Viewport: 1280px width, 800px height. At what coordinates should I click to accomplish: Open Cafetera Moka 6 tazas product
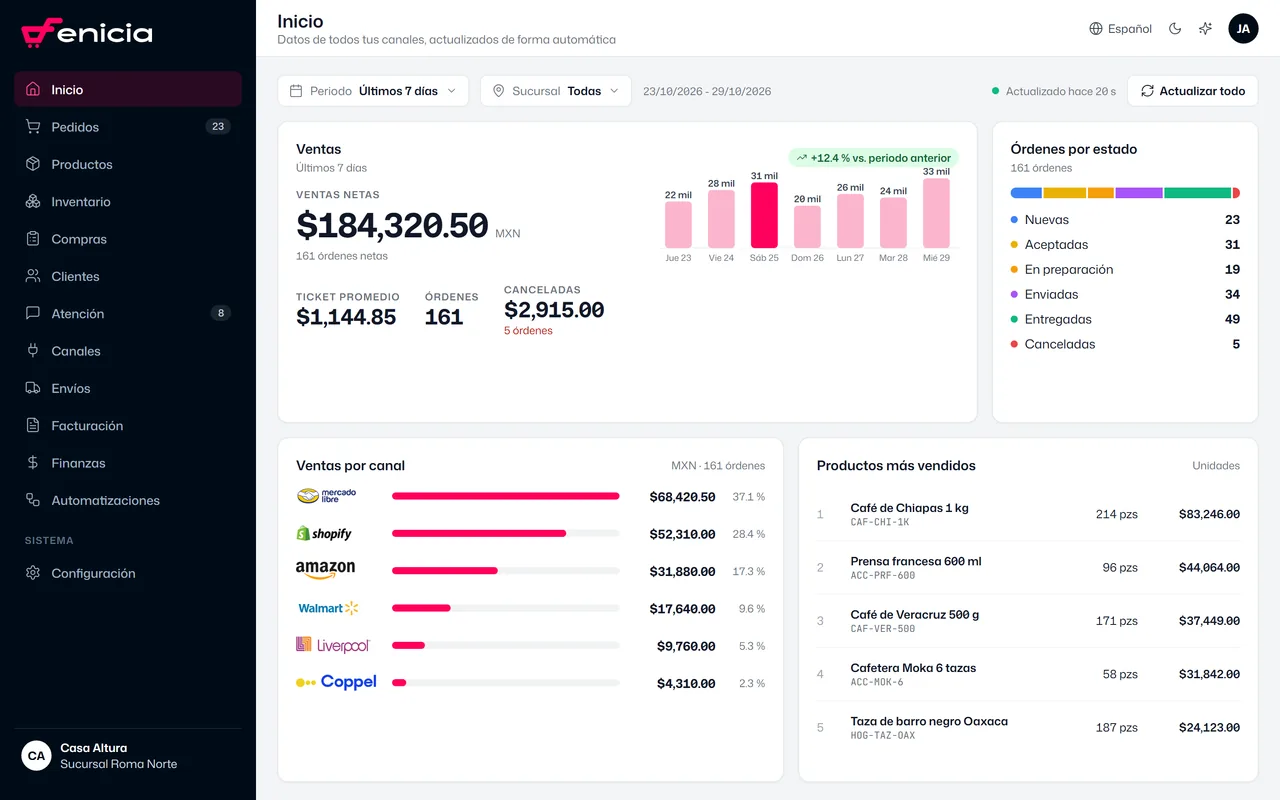[1028, 674]
